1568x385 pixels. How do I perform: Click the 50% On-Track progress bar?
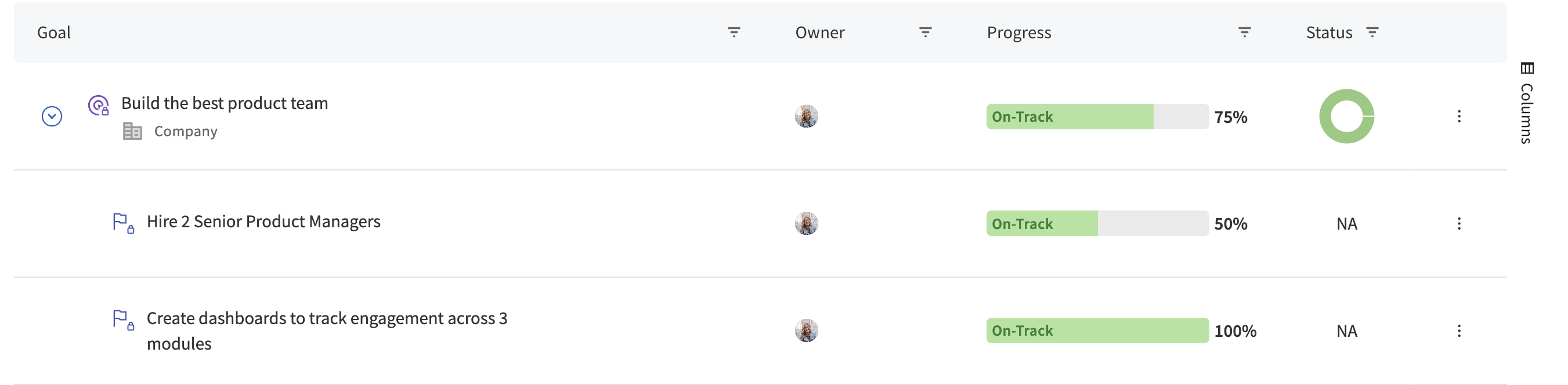tap(1097, 224)
